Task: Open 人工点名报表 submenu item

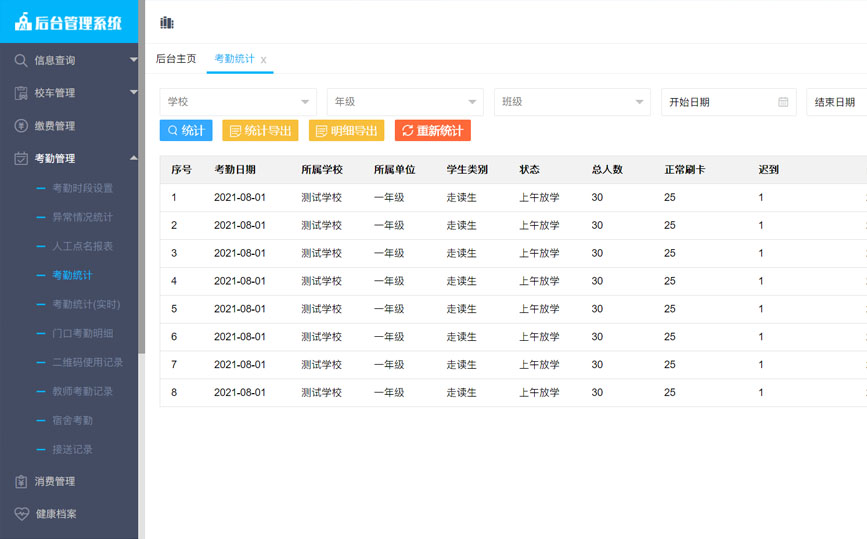Action: tap(82, 246)
